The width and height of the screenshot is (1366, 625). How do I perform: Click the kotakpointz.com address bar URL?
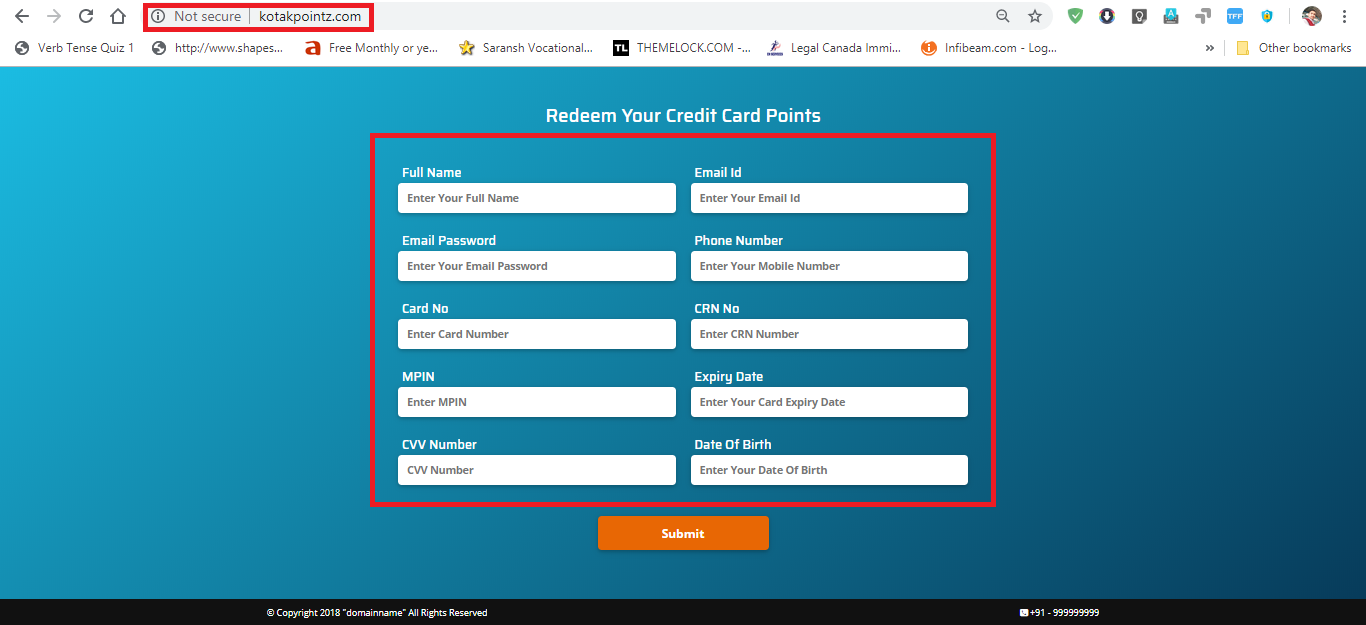(x=310, y=16)
